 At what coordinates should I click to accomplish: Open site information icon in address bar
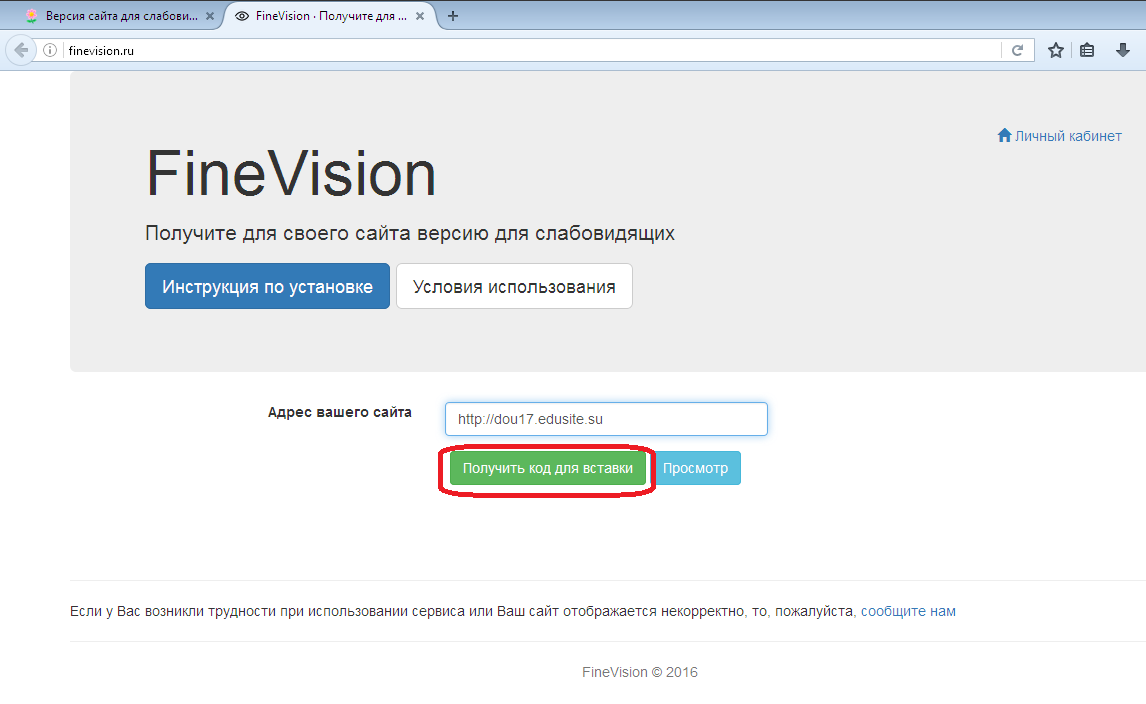point(50,50)
